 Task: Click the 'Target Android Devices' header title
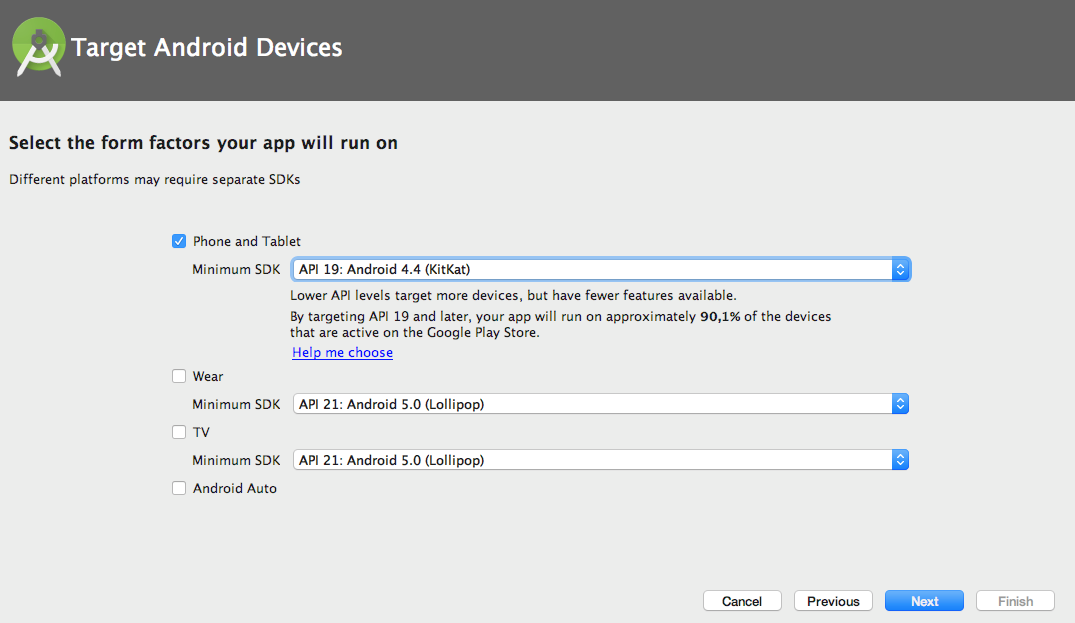tap(207, 48)
